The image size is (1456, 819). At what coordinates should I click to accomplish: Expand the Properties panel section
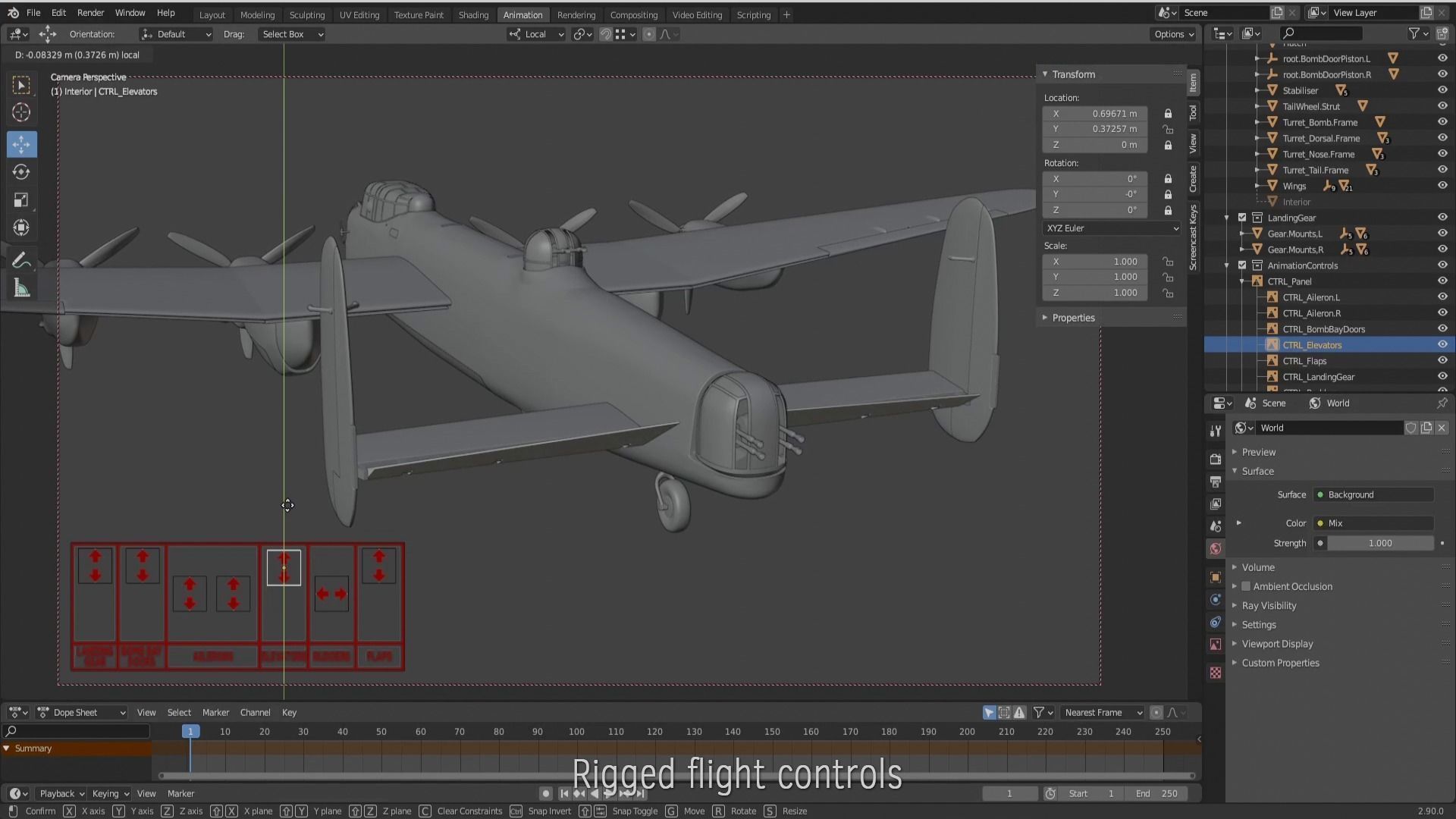(x=1073, y=318)
